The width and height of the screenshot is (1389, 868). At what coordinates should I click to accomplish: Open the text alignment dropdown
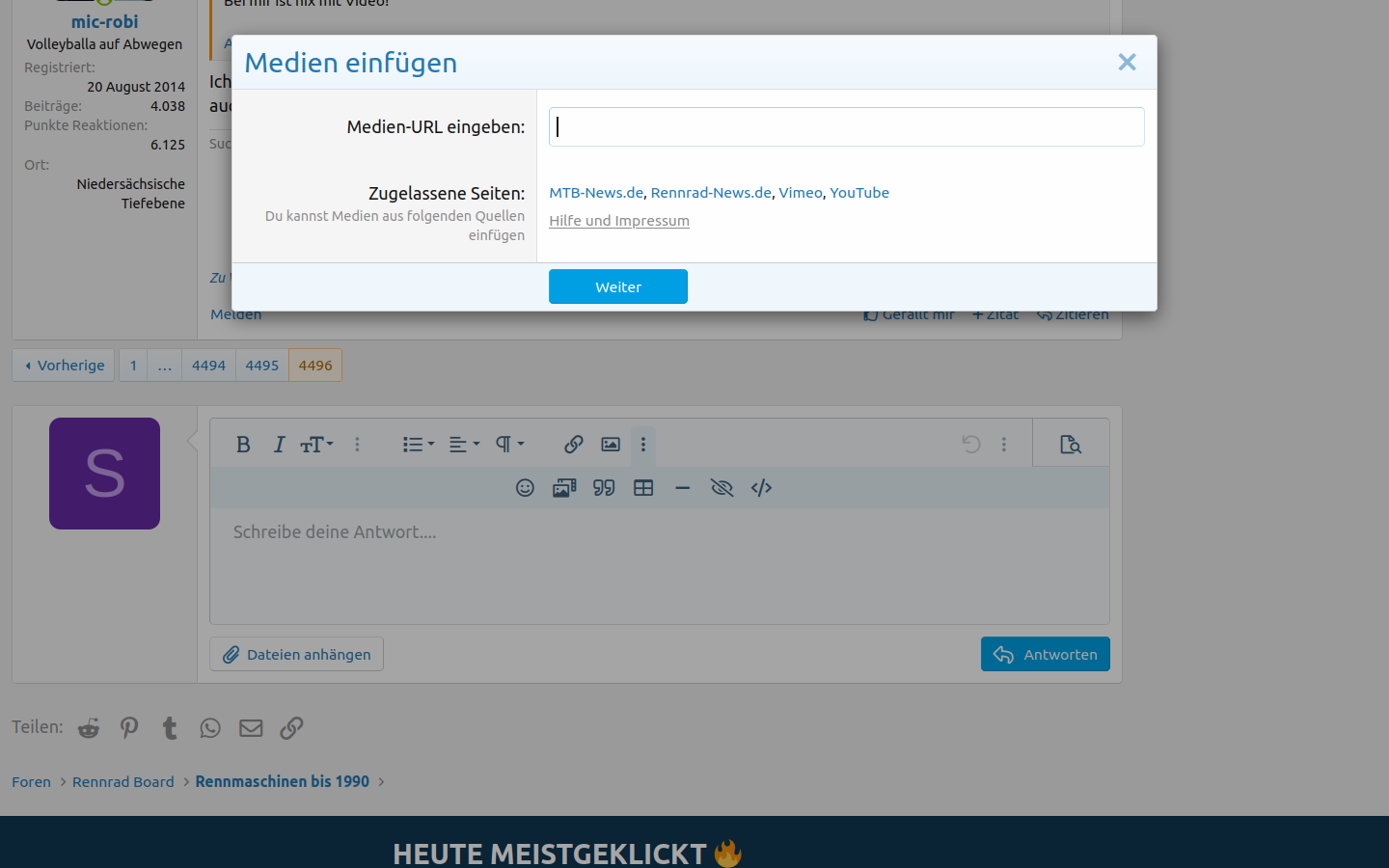pos(464,445)
